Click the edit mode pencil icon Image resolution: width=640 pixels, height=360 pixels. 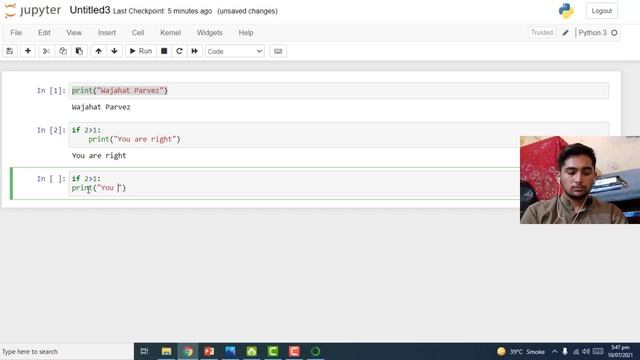pyautogui.click(x=565, y=33)
